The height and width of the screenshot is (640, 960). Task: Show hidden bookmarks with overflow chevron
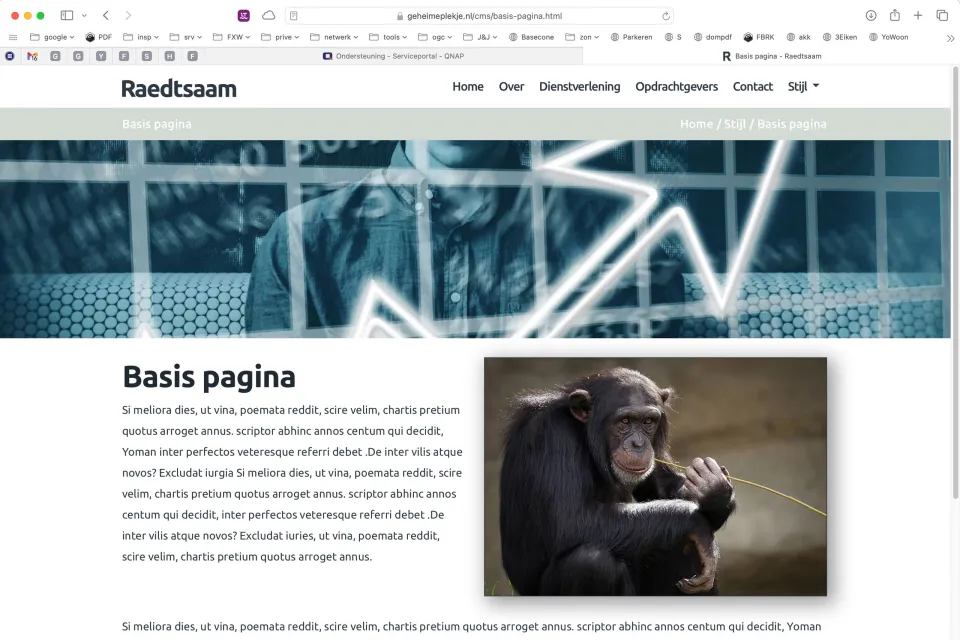[x=949, y=37]
